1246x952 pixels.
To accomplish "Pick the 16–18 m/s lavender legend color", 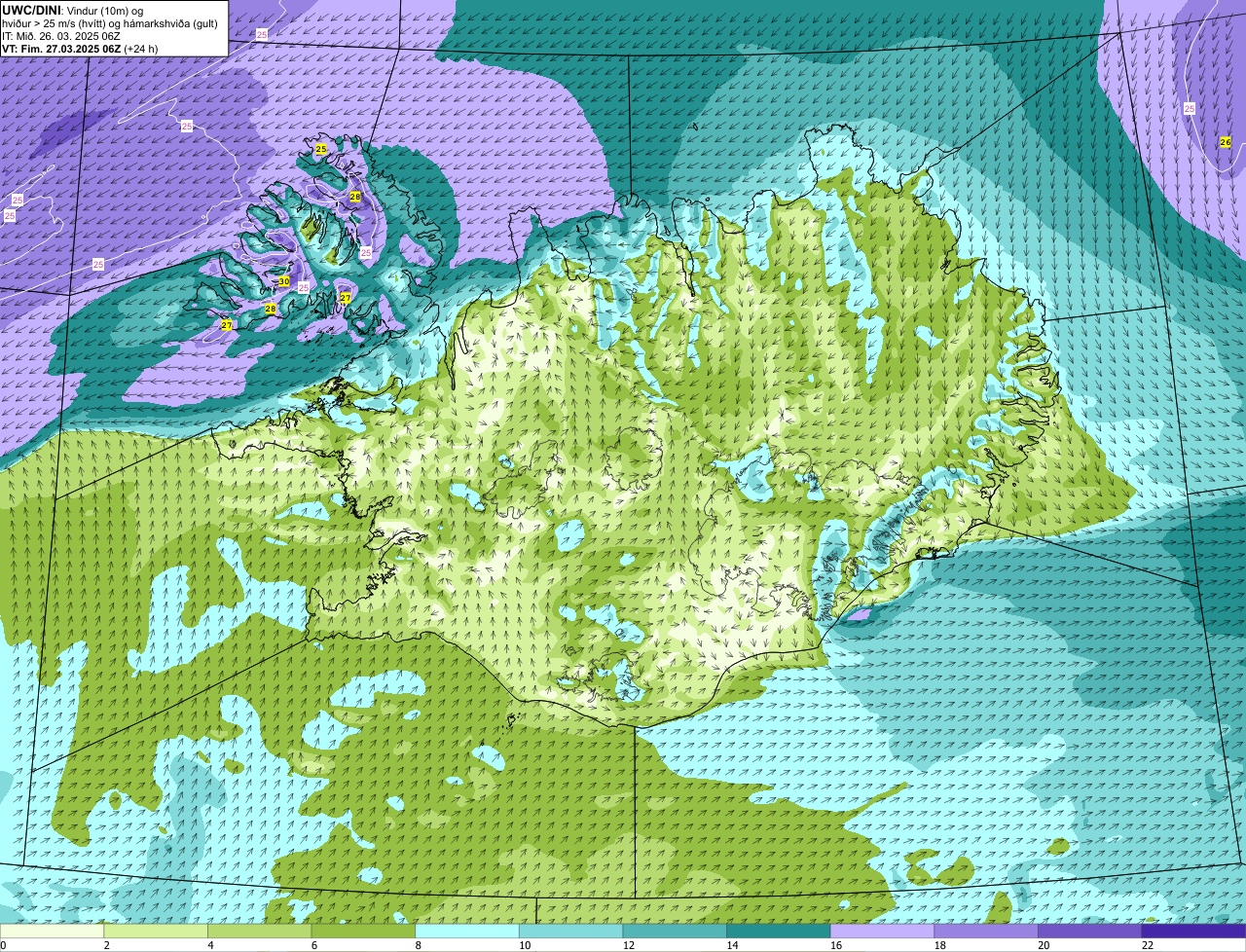I will tap(882, 931).
